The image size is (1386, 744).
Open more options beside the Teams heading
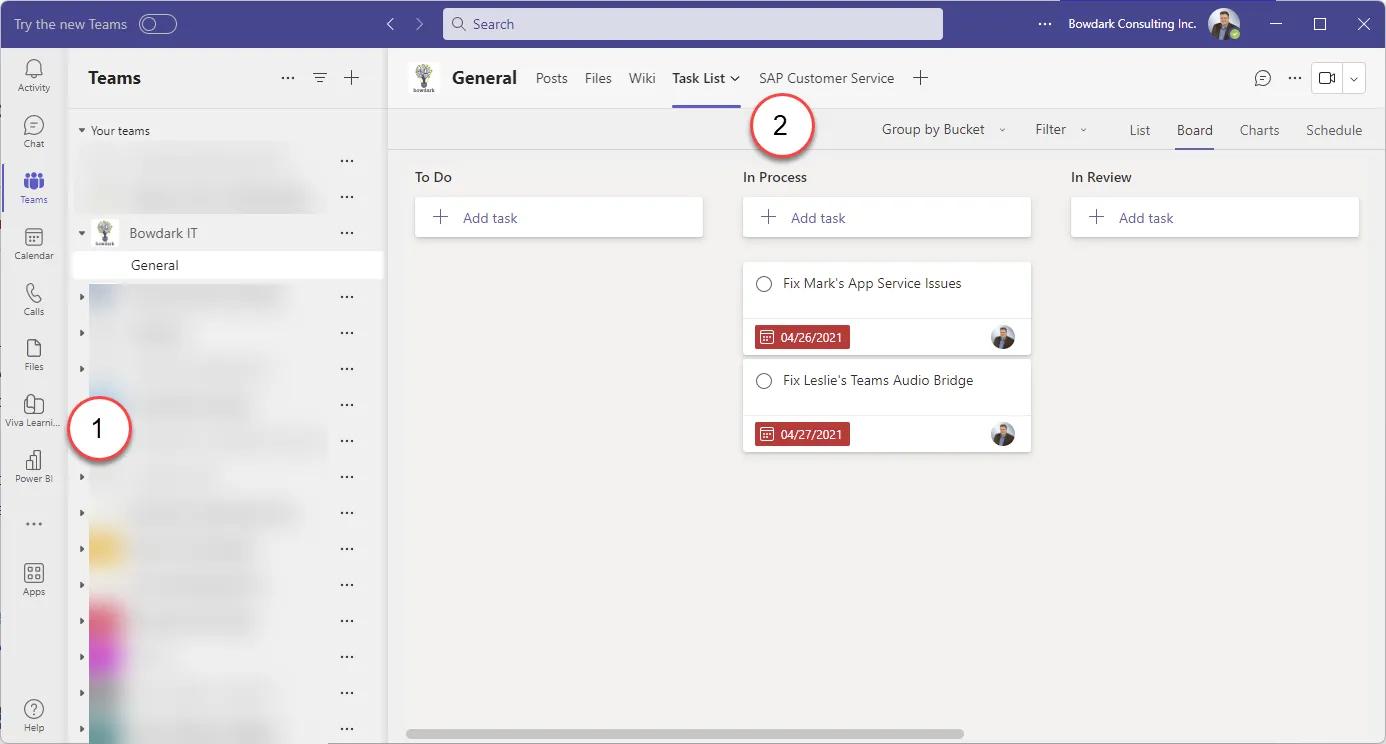[288, 78]
